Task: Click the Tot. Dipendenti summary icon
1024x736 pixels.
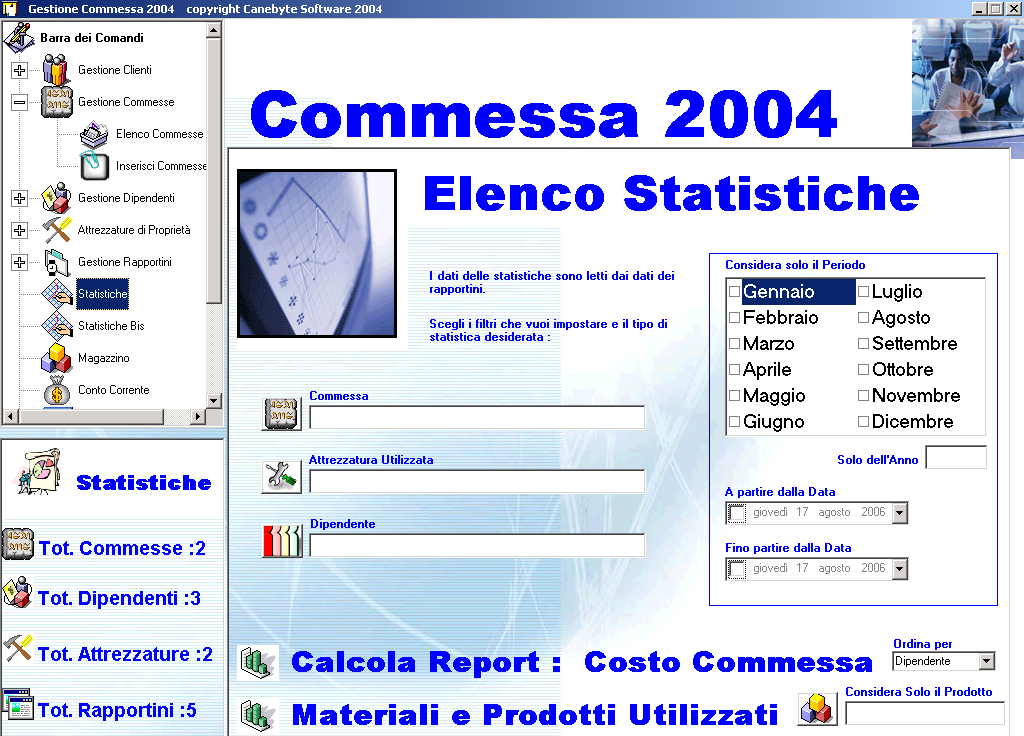Action: tap(18, 592)
